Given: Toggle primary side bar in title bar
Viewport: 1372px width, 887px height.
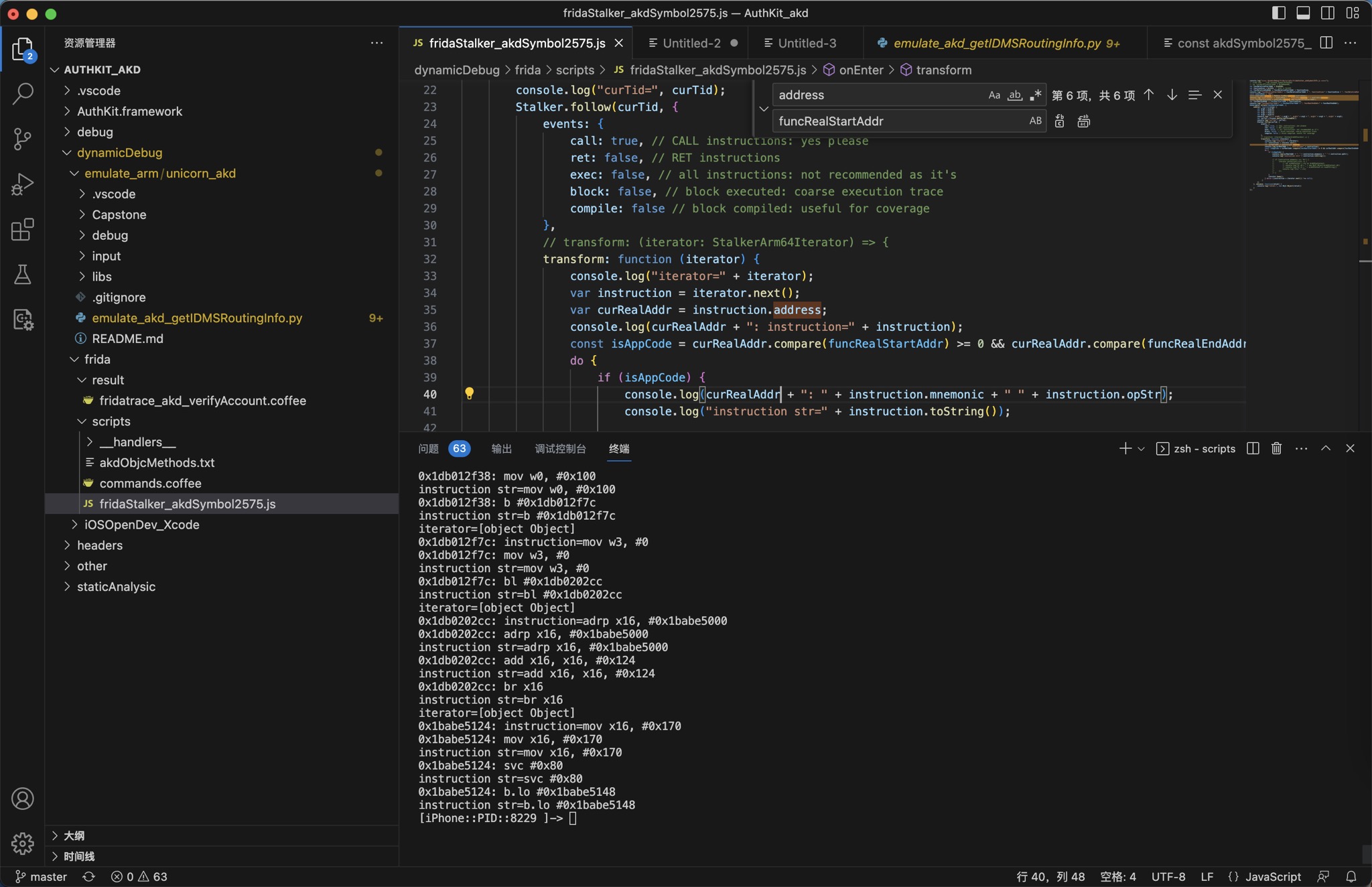Looking at the screenshot, I should point(1278,13).
